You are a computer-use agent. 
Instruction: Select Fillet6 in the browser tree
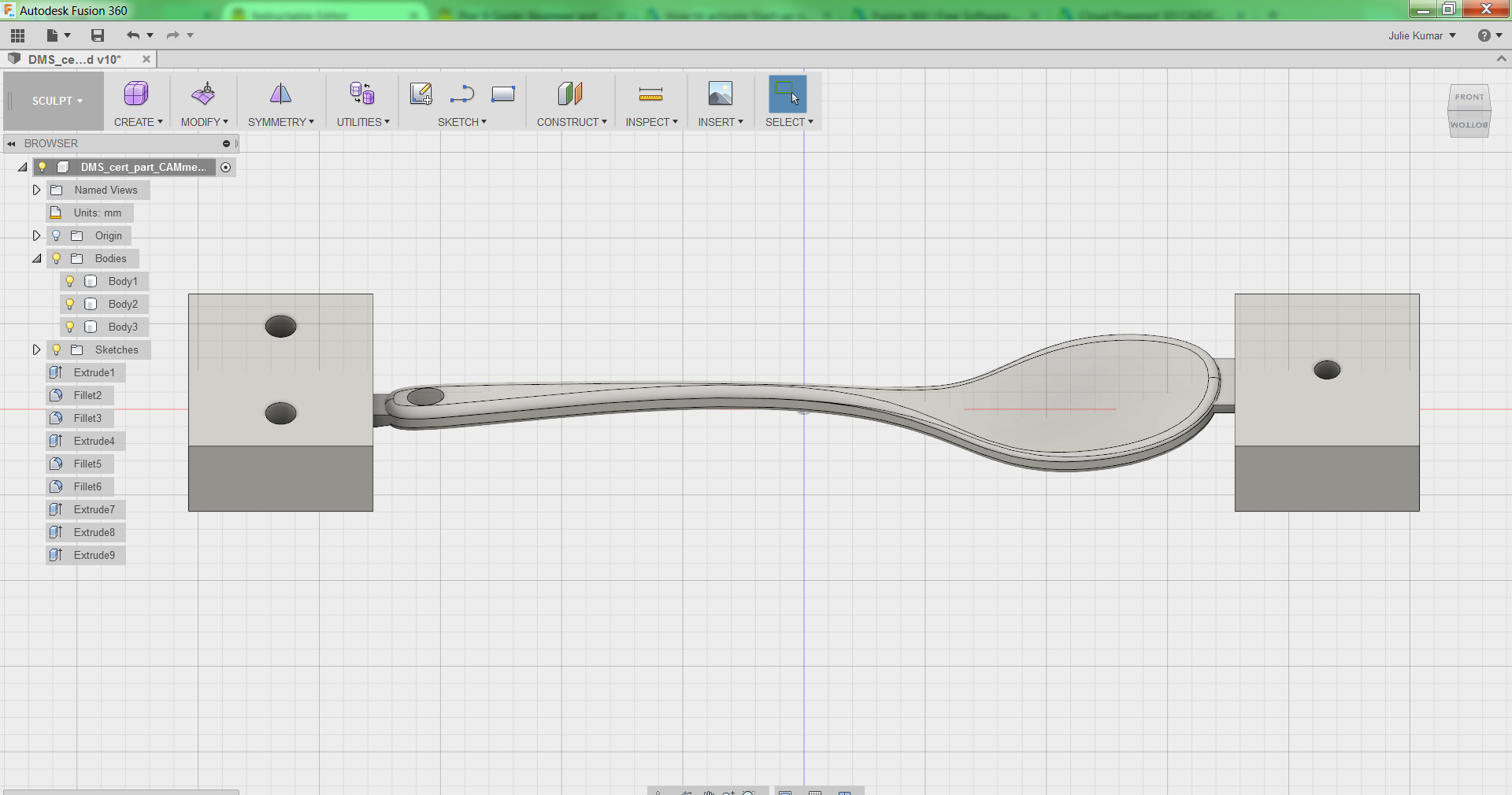click(x=87, y=486)
